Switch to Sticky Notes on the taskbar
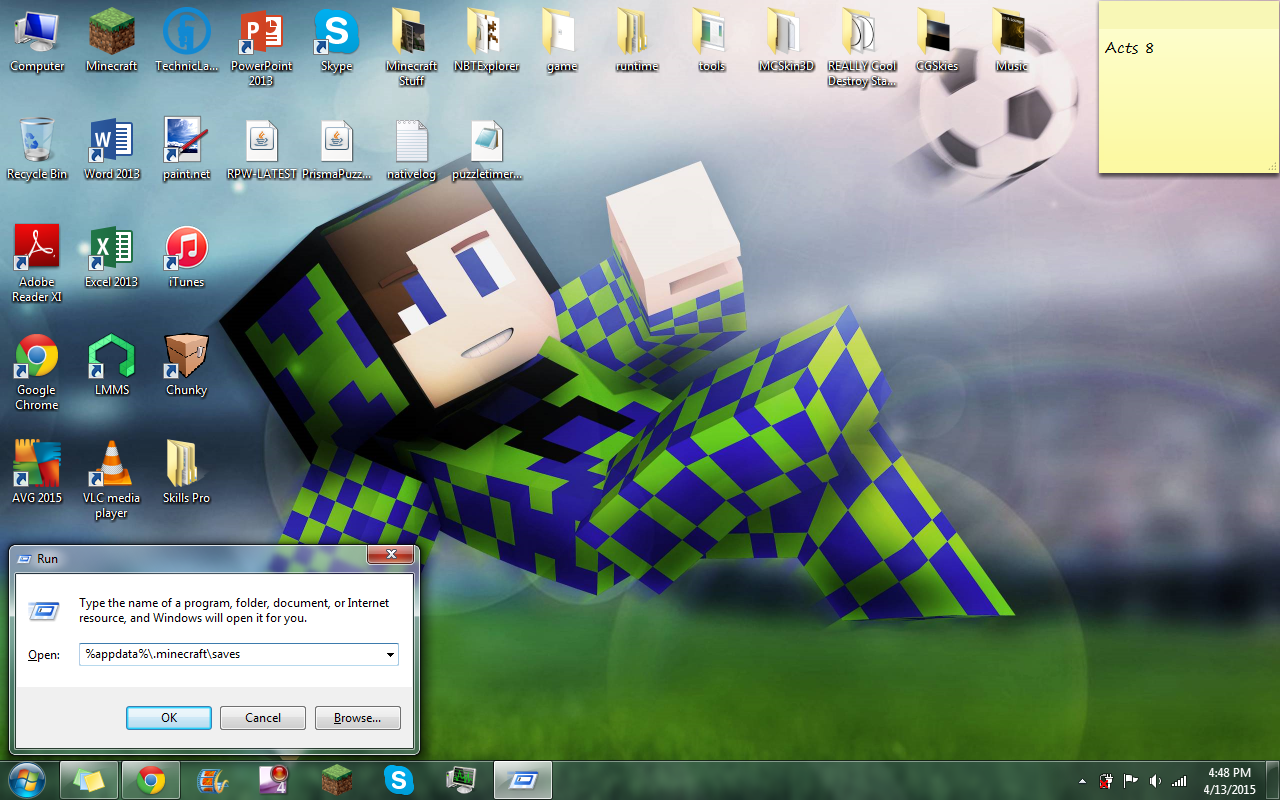The height and width of the screenshot is (800, 1280). (89, 780)
